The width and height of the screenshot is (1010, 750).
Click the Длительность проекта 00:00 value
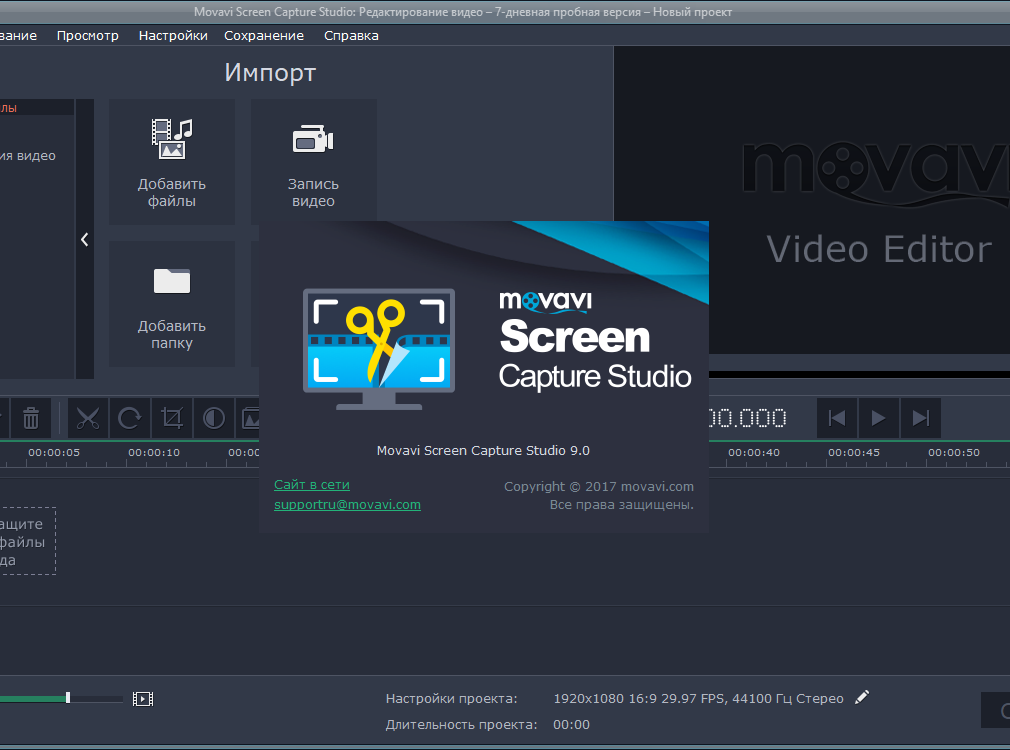point(571,724)
